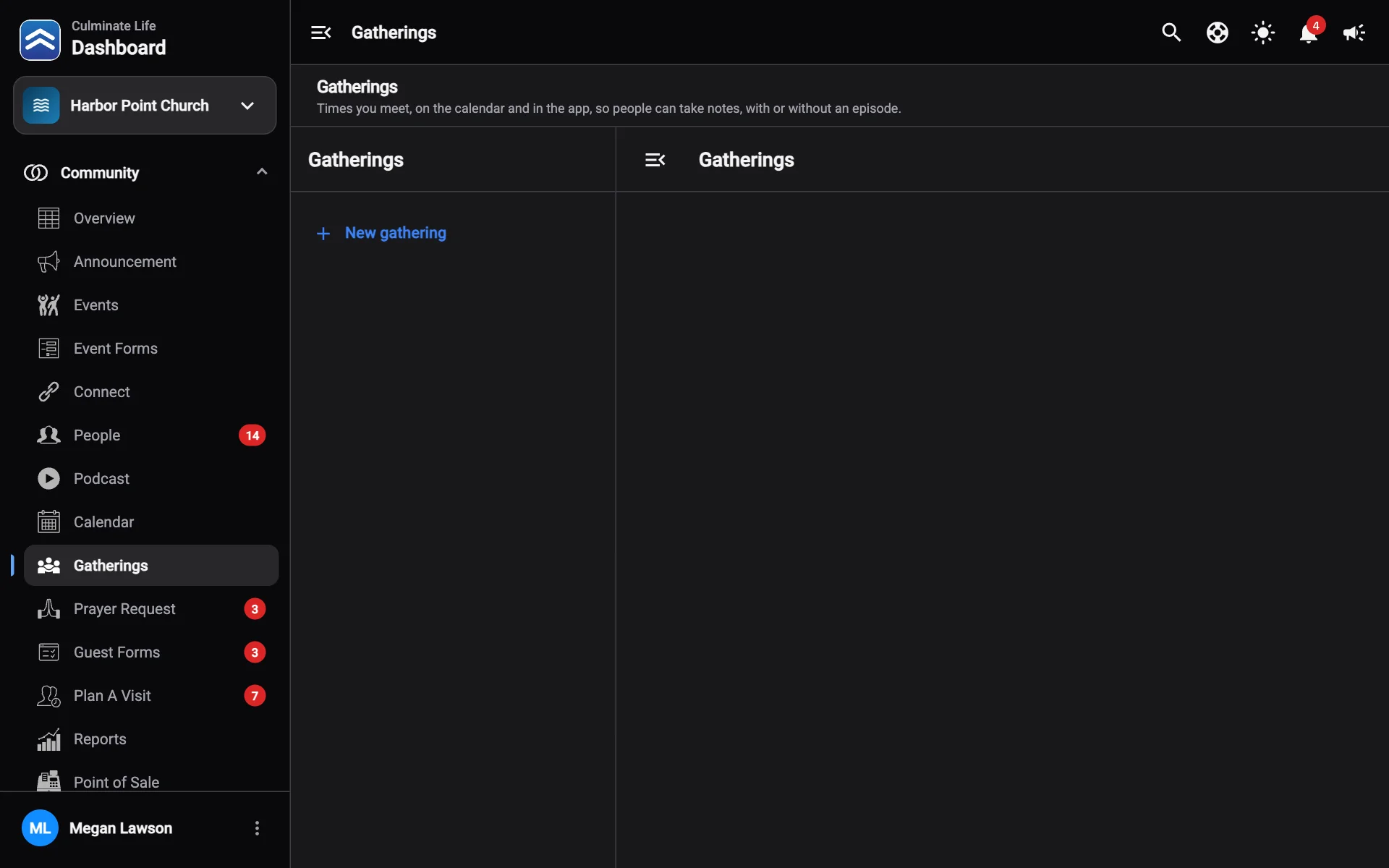Collapse sidebar with top bar menu icon
Image resolution: width=1389 pixels, height=868 pixels.
320,33
